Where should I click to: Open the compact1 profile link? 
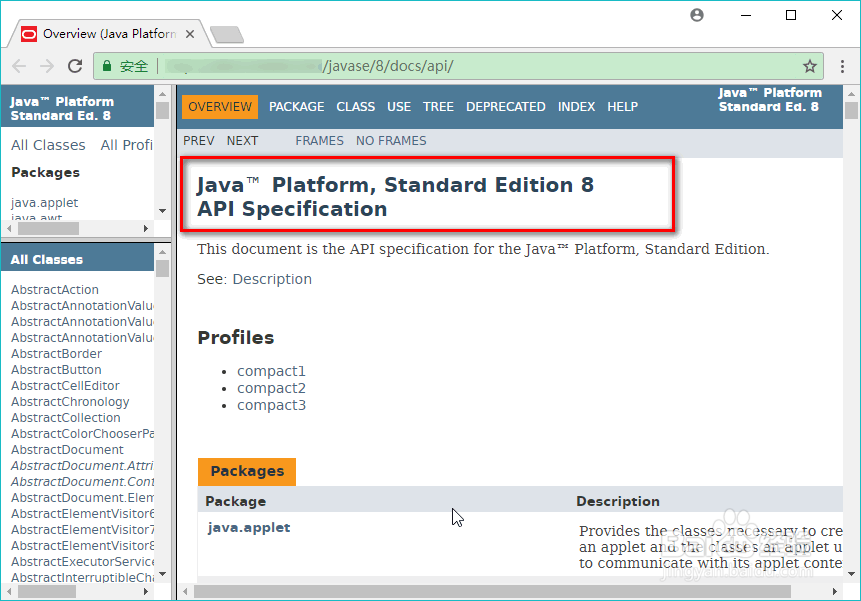tap(271, 372)
